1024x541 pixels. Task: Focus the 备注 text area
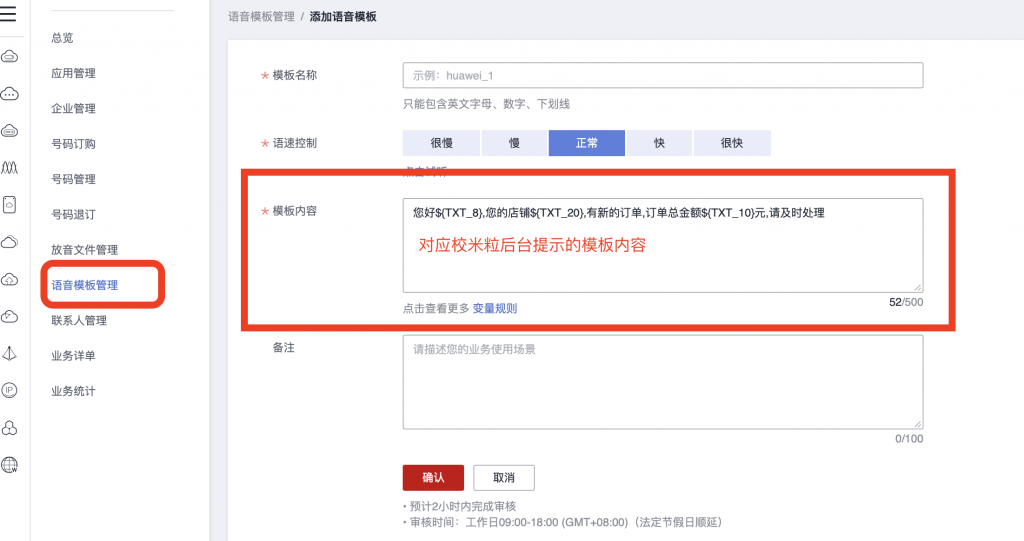(x=663, y=382)
